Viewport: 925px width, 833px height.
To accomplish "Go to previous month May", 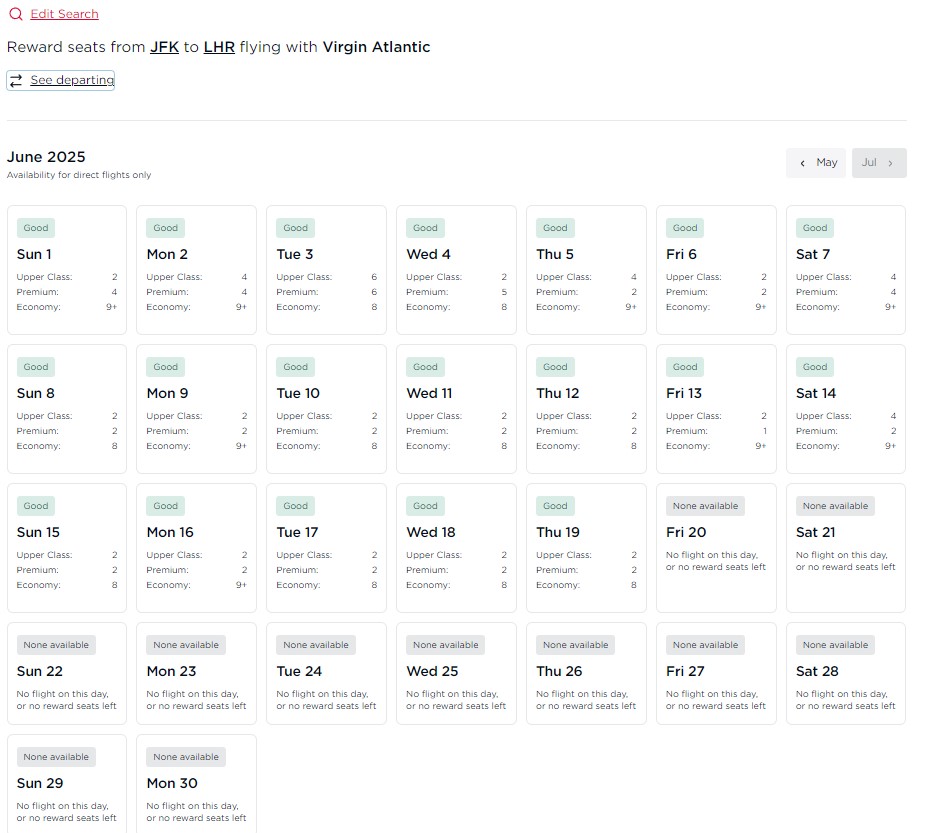I will coord(816,163).
